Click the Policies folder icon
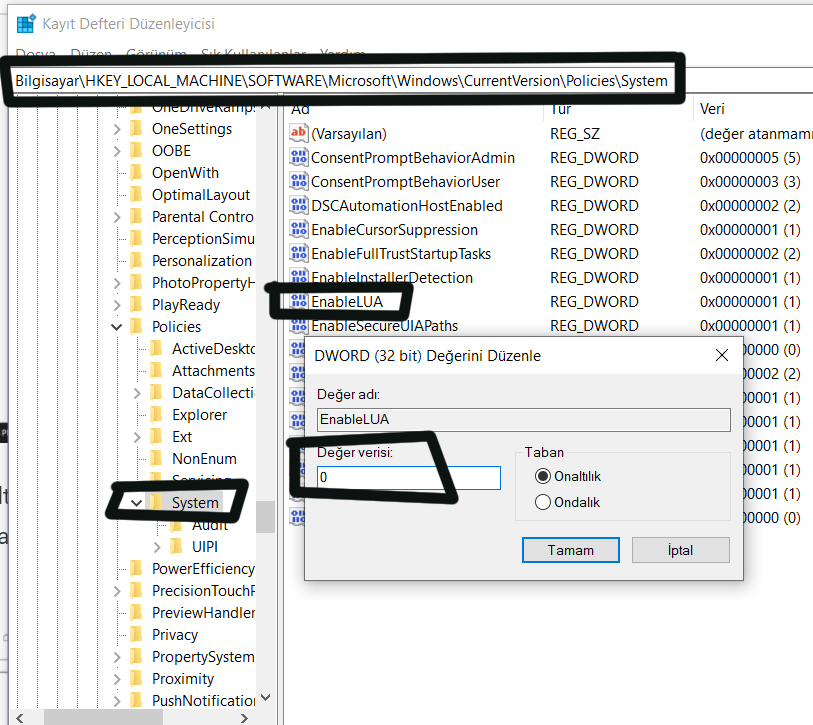The image size is (813, 725). tap(136, 326)
